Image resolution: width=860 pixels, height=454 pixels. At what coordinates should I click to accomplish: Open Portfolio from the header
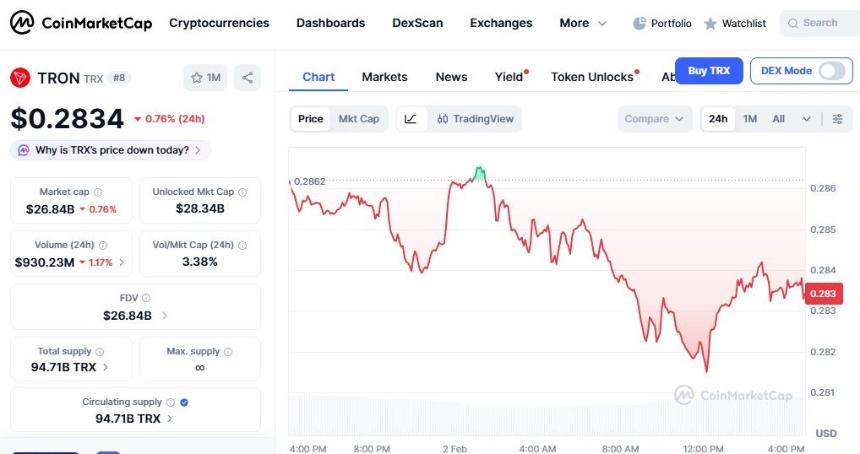click(x=662, y=23)
